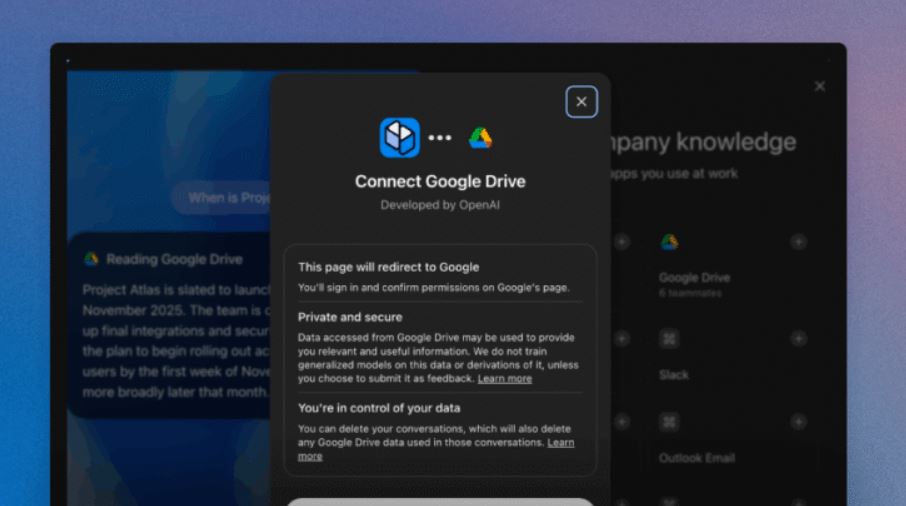Close the company knowledge panel behind dialog

coord(819,86)
